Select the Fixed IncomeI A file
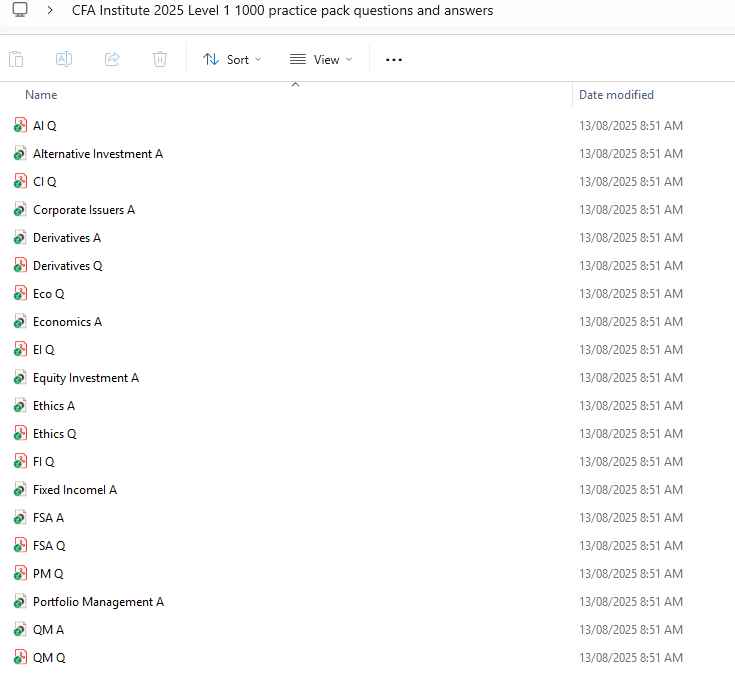This screenshot has width=735, height=689. 75,490
